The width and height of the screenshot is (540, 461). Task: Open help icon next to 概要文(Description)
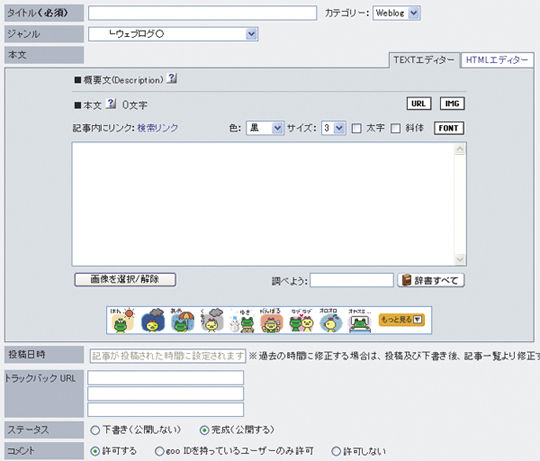point(172,78)
